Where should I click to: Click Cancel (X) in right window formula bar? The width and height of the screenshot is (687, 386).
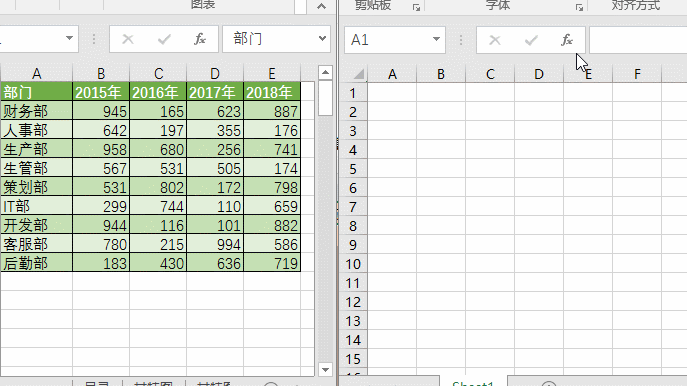[495, 40]
